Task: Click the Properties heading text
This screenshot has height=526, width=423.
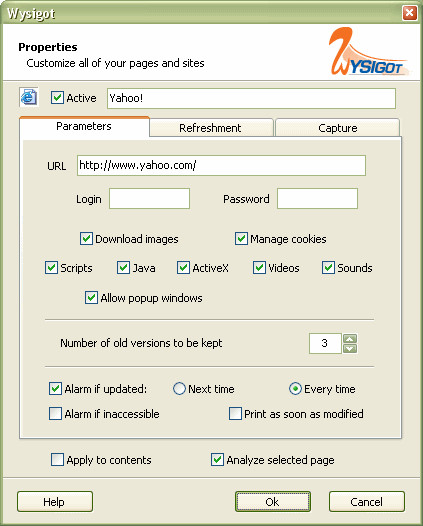Action: 48,47
